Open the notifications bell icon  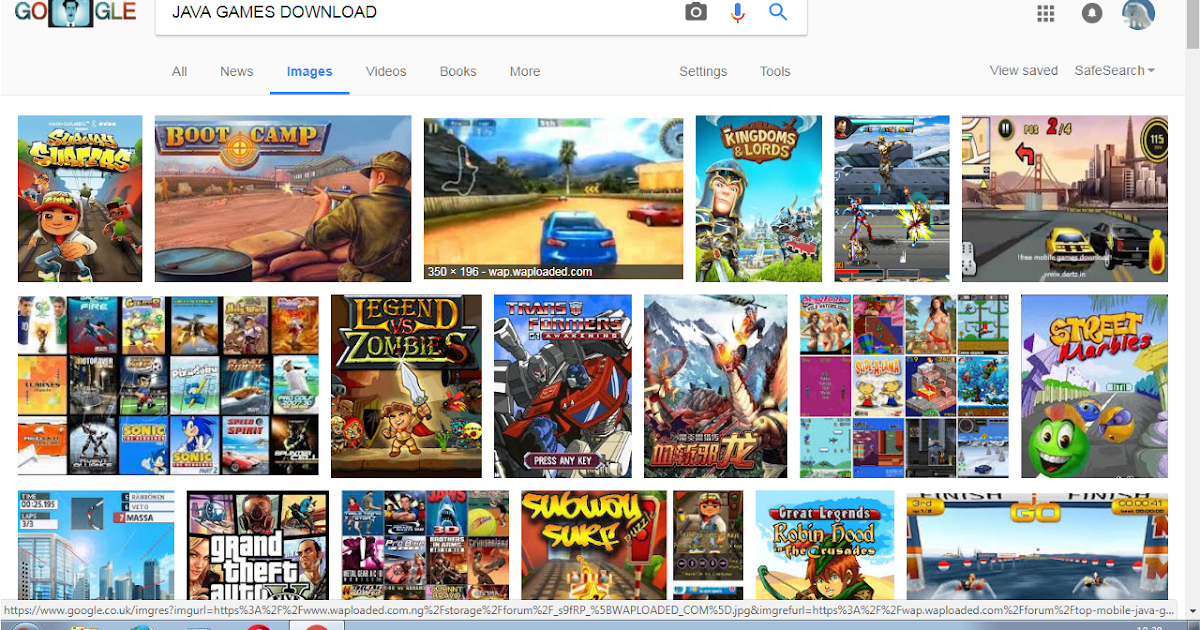1092,13
